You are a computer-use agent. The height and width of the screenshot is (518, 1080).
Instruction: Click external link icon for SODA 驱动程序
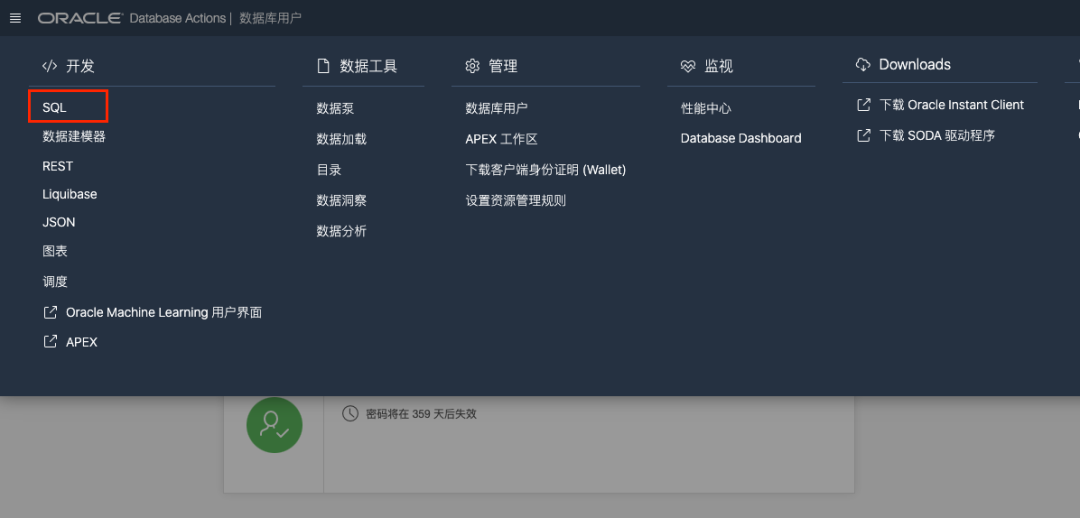pyautogui.click(x=863, y=135)
